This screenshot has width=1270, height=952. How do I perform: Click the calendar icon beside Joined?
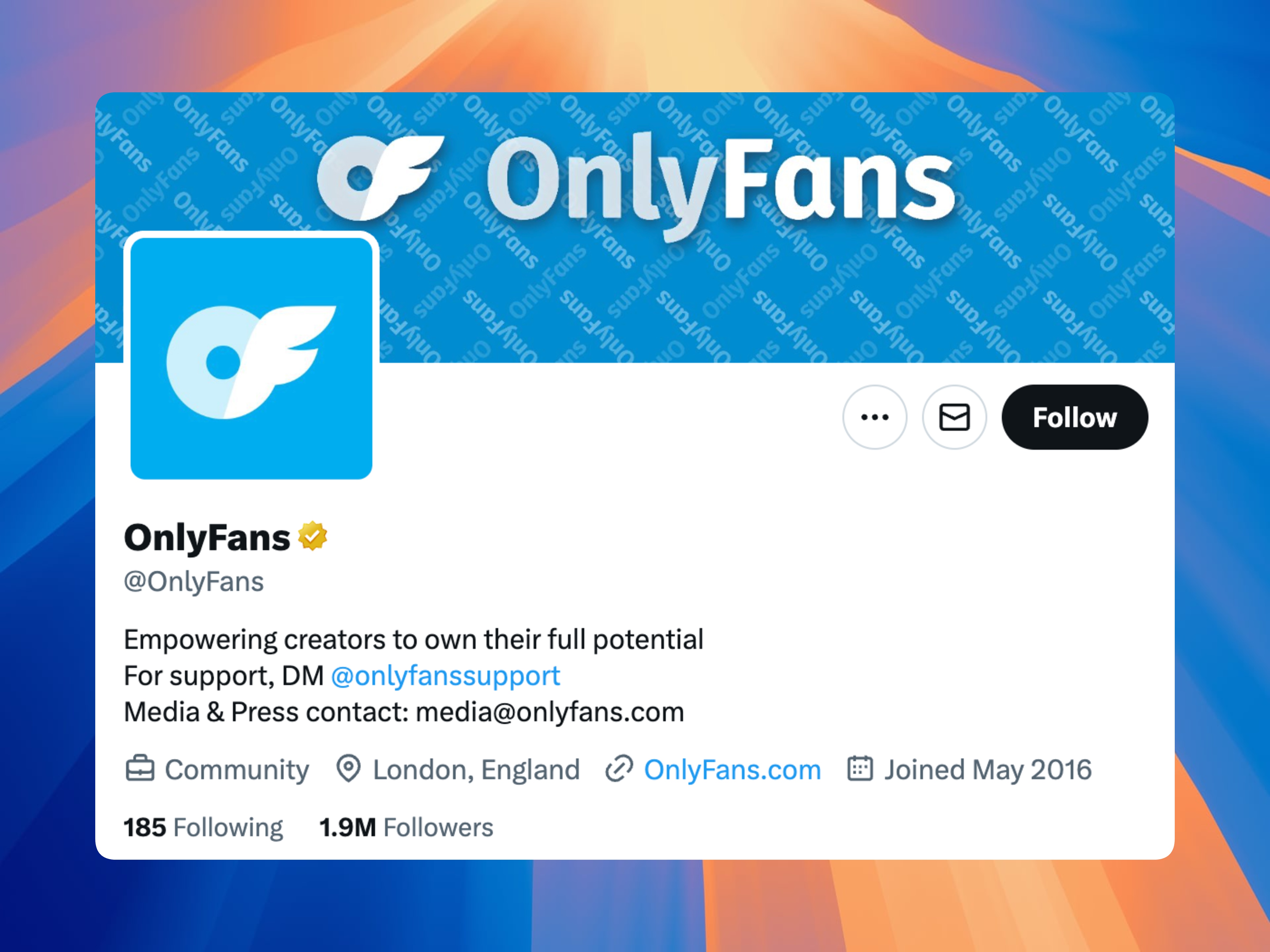click(x=859, y=769)
